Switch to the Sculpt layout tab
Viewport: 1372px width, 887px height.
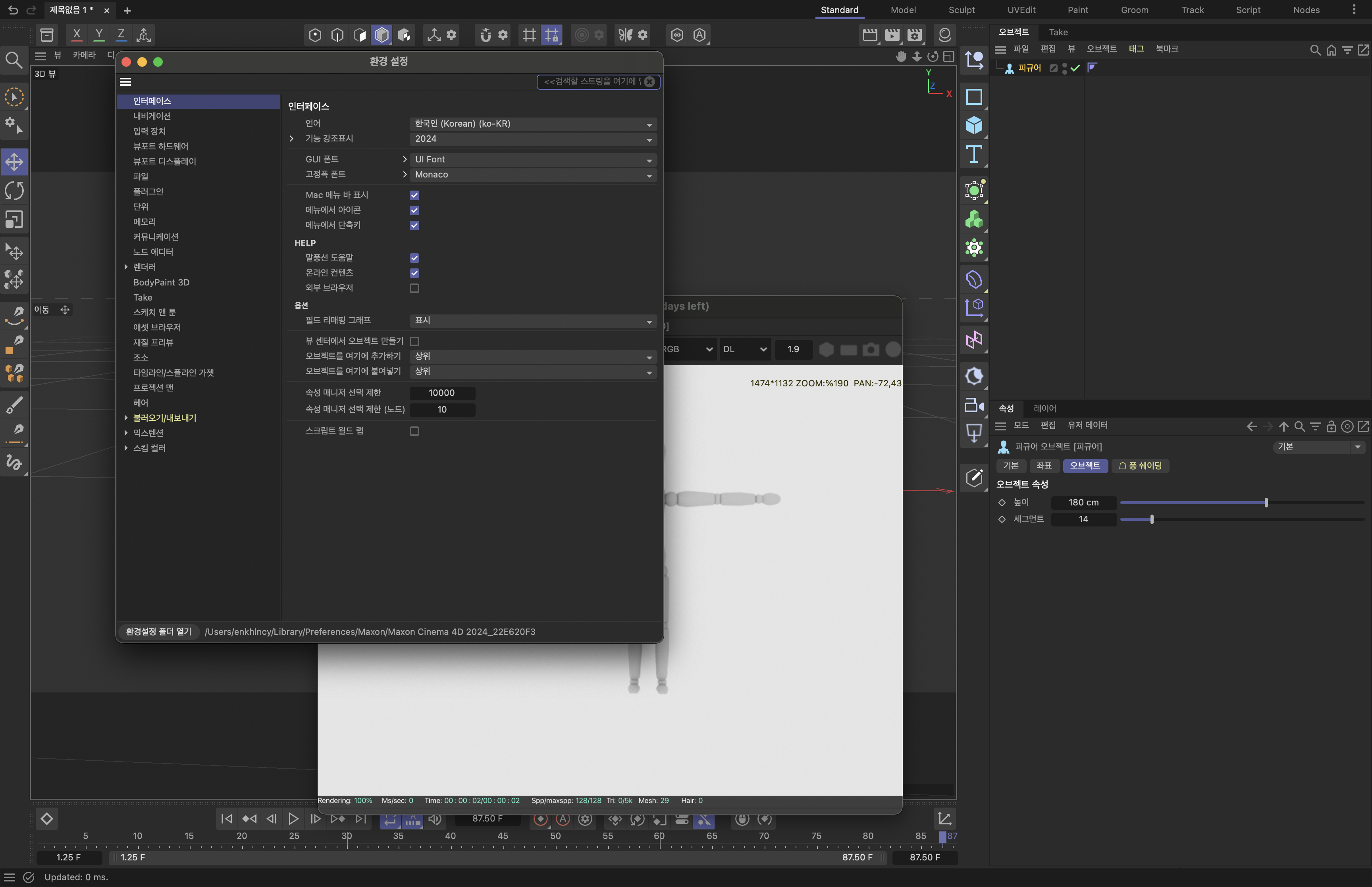(x=961, y=10)
